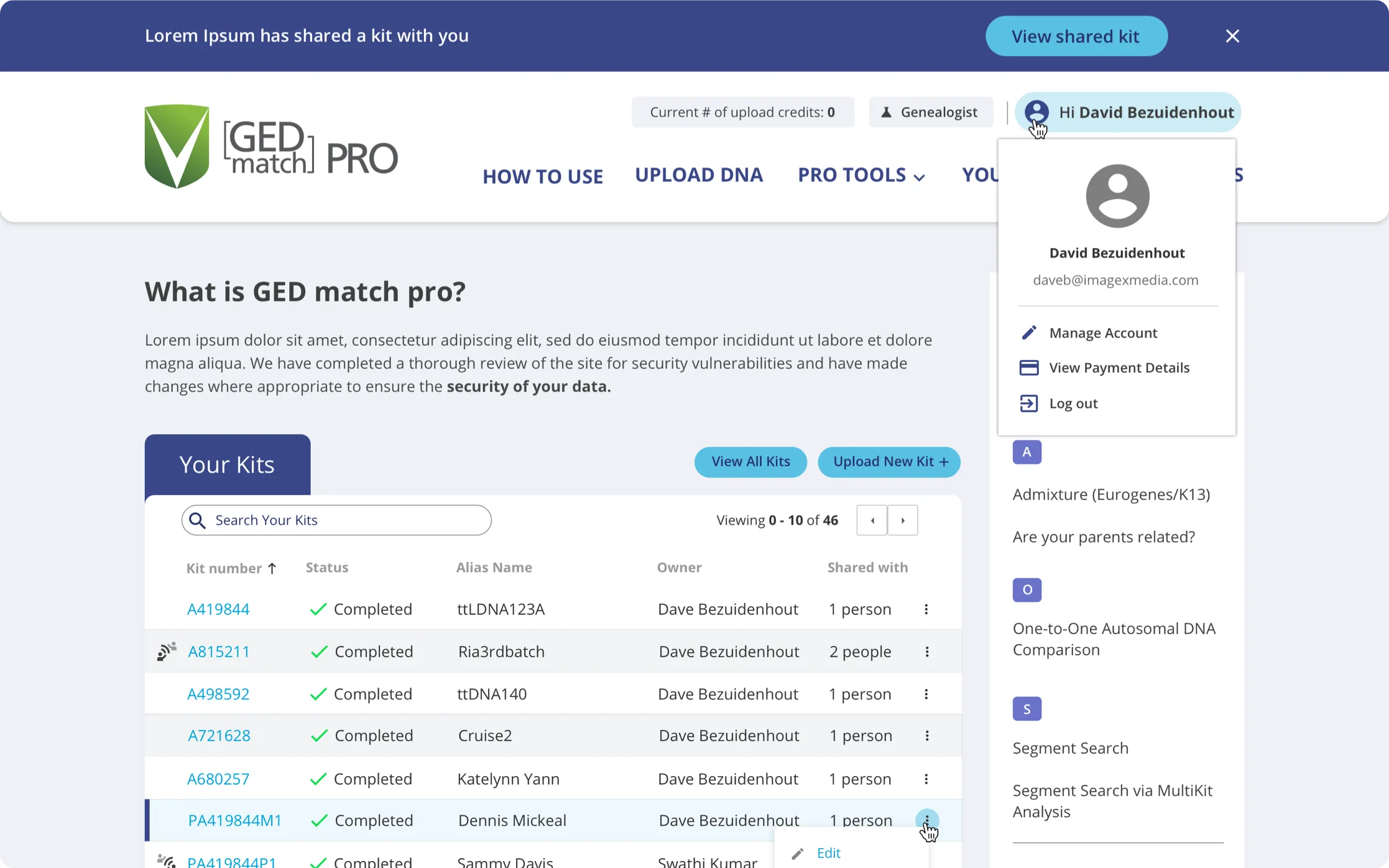Click alias name Dennis Mickeal

(x=512, y=821)
